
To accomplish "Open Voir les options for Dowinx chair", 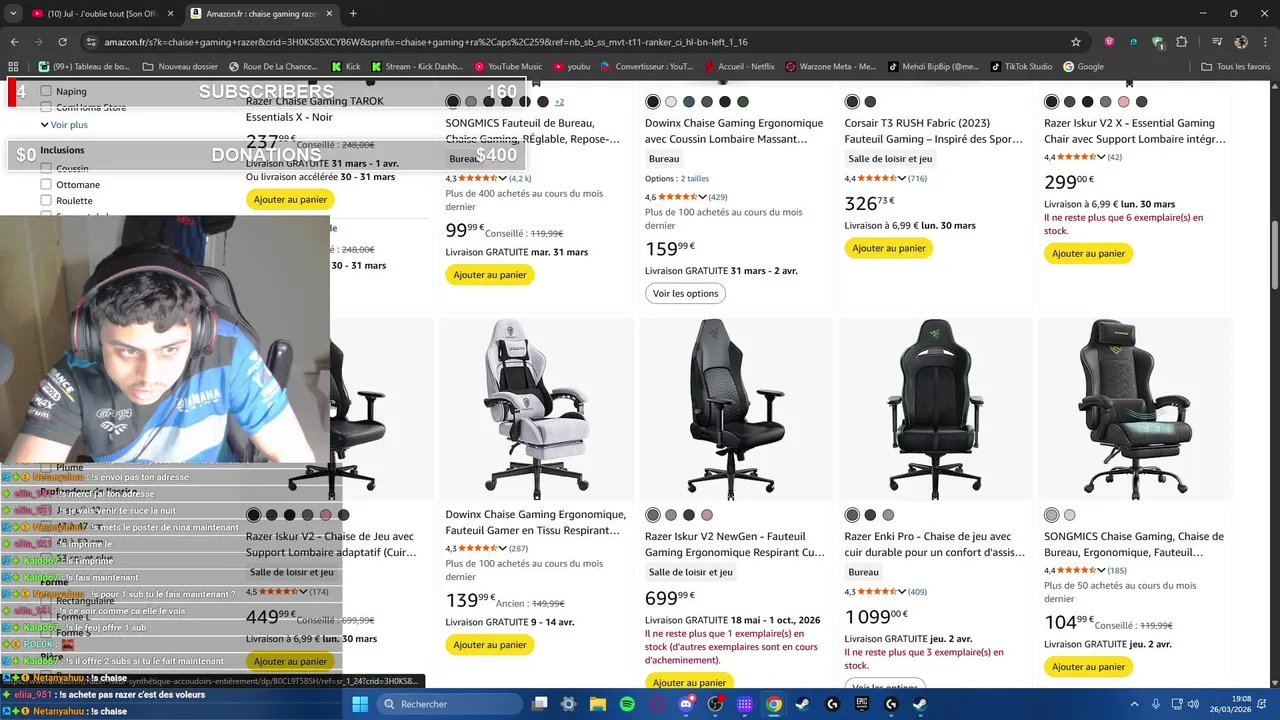I will click(x=685, y=293).
